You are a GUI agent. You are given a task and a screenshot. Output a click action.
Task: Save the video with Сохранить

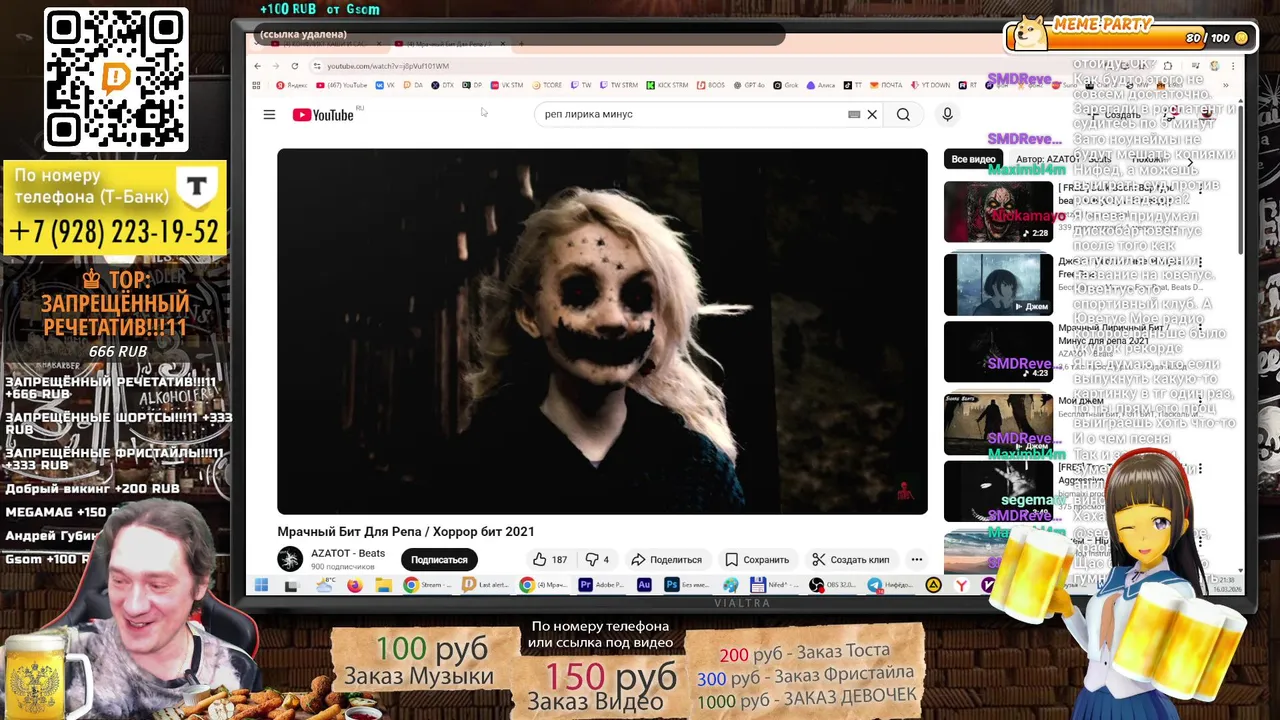(757, 559)
